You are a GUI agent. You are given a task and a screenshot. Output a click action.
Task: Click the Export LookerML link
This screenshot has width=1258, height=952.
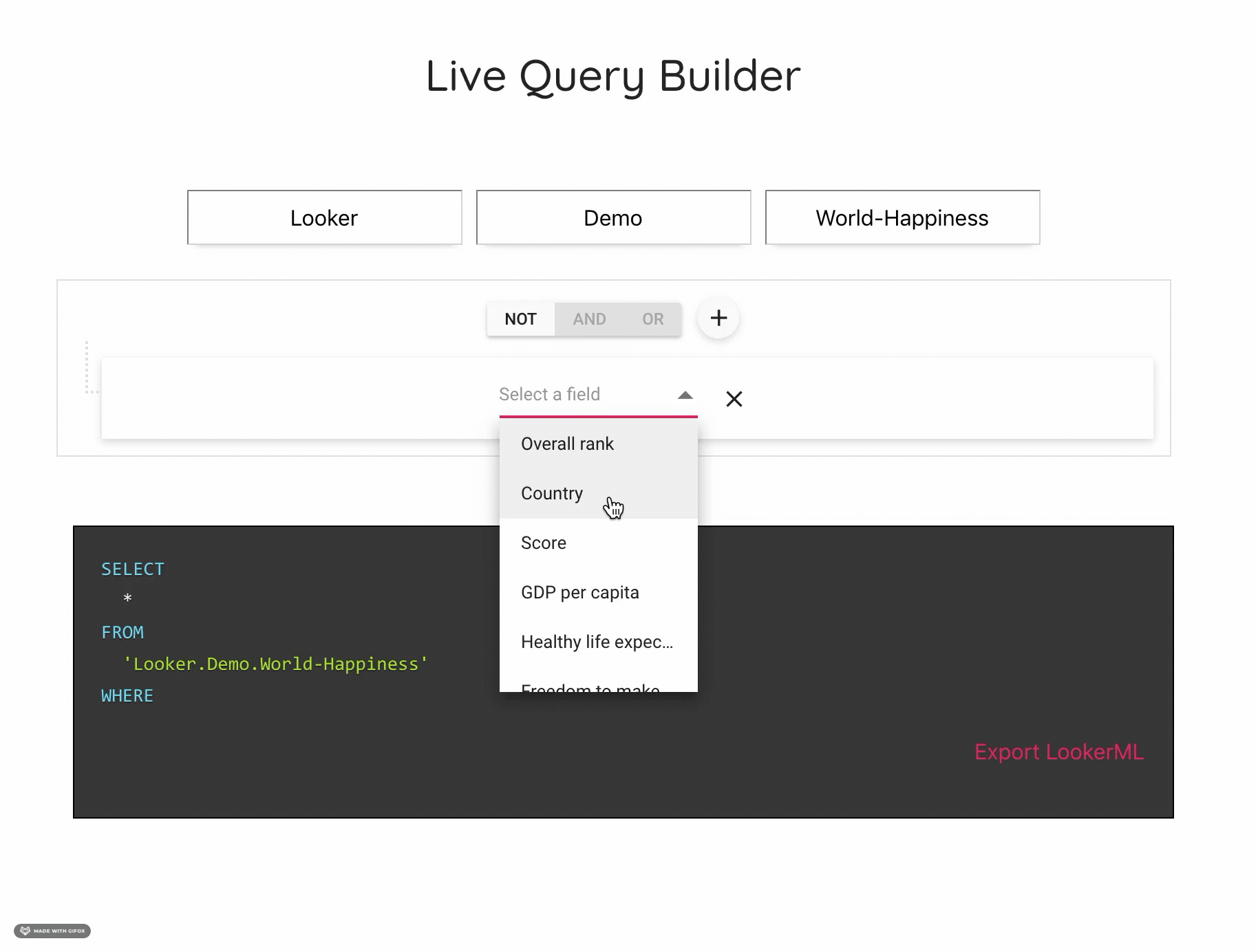[x=1058, y=752]
